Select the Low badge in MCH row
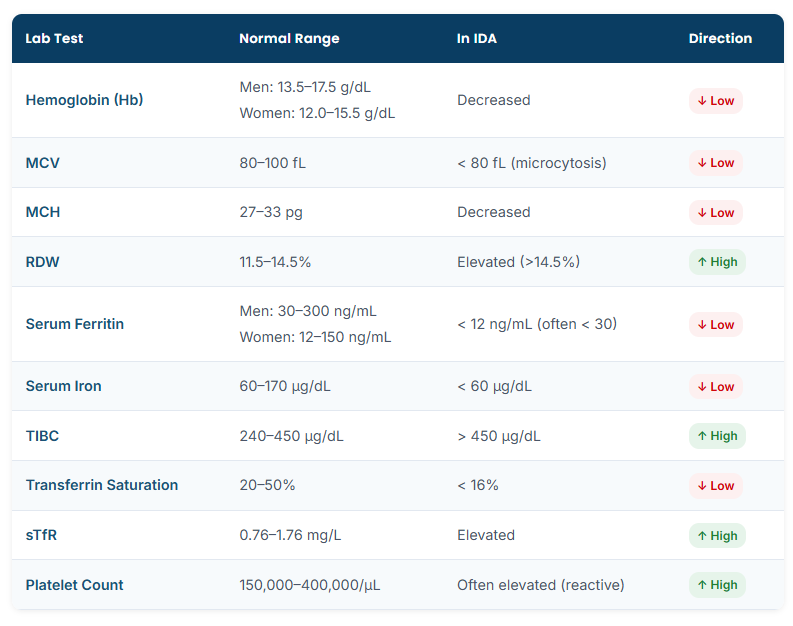The width and height of the screenshot is (793, 626). click(716, 212)
